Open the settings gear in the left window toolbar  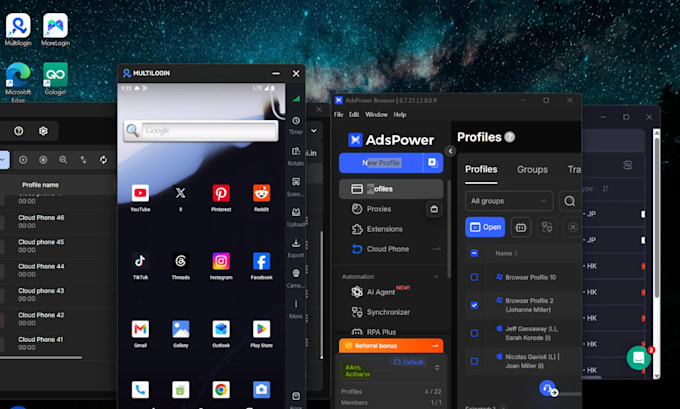point(43,131)
